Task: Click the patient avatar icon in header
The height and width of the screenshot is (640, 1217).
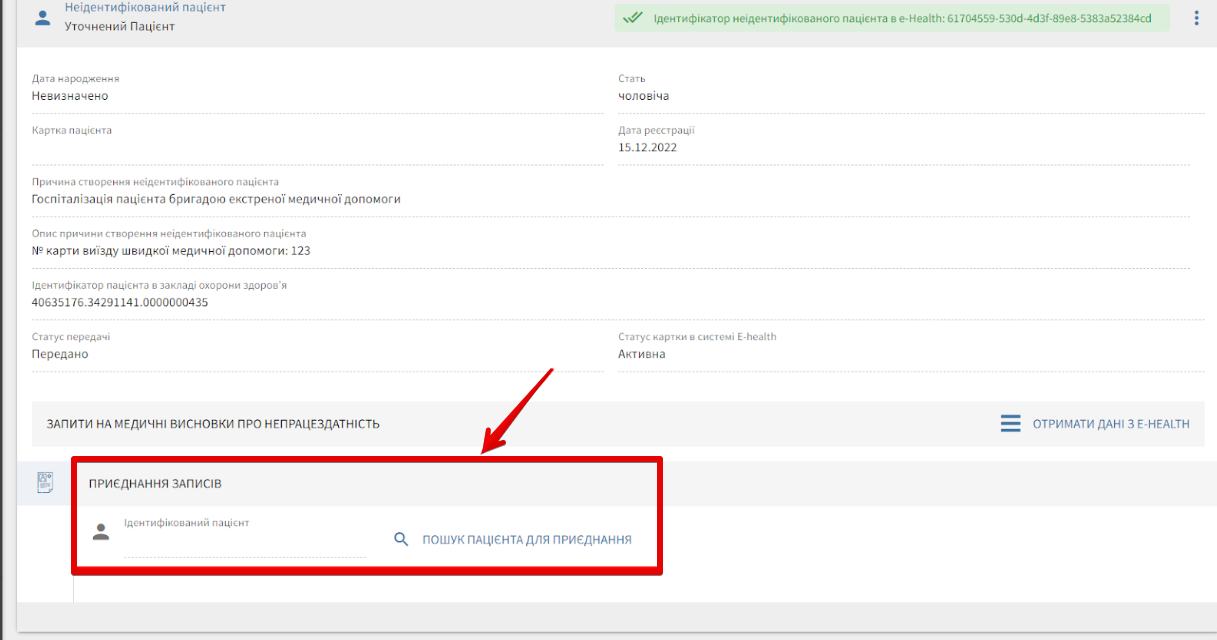Action: click(42, 18)
